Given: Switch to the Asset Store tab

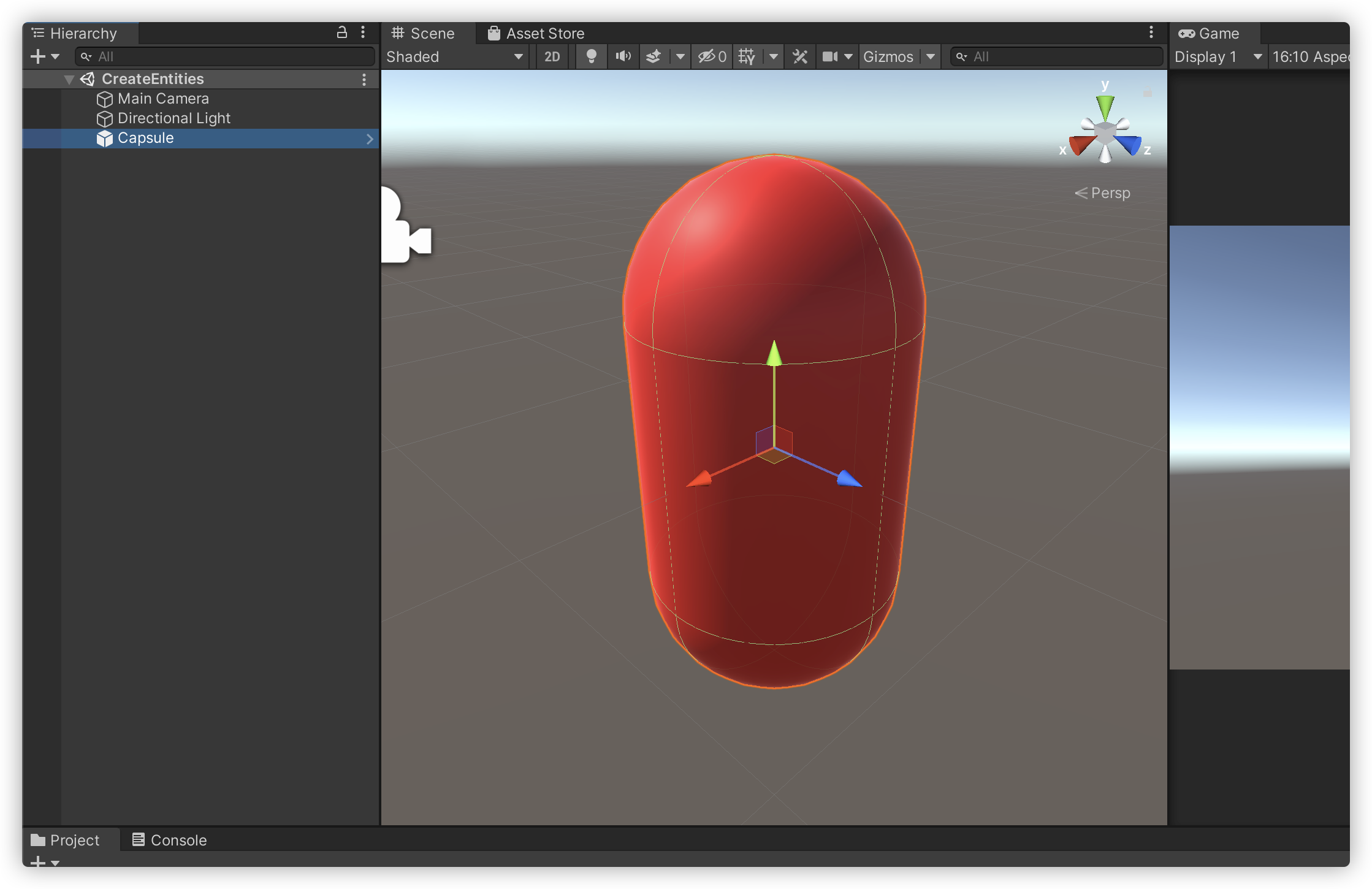Looking at the screenshot, I should pos(536,33).
